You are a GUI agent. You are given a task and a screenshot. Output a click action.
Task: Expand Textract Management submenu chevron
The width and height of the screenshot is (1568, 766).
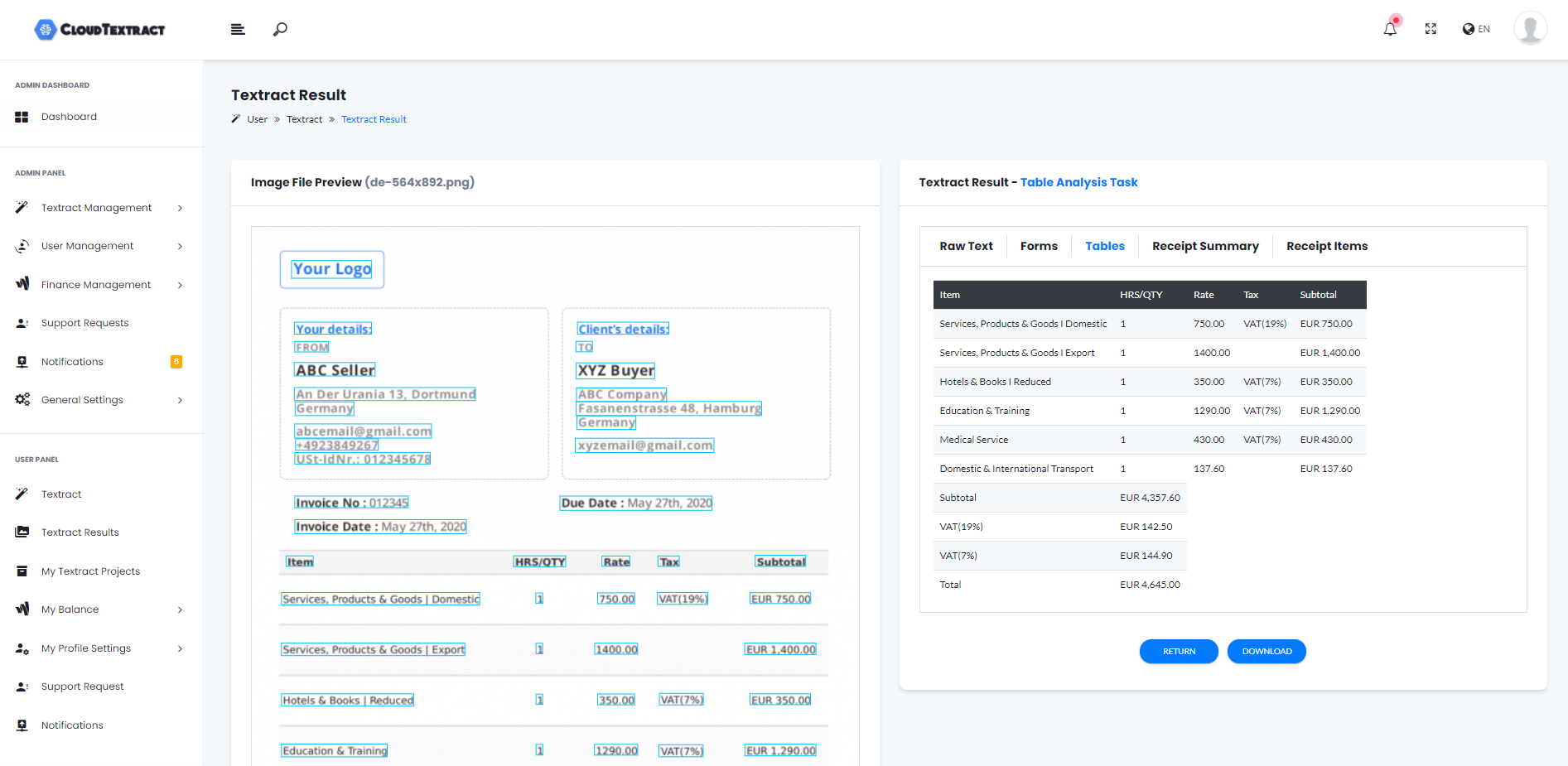pos(180,208)
